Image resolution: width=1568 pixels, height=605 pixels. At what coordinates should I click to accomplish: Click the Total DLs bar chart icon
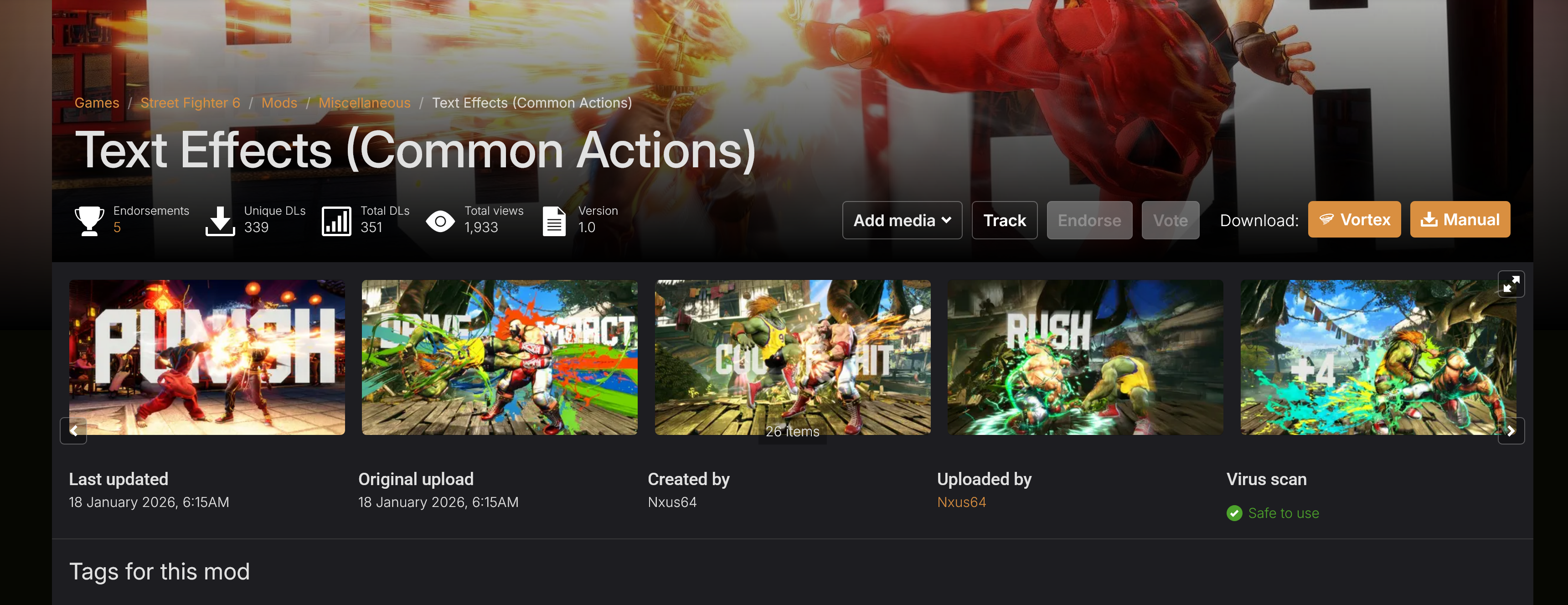coord(336,220)
